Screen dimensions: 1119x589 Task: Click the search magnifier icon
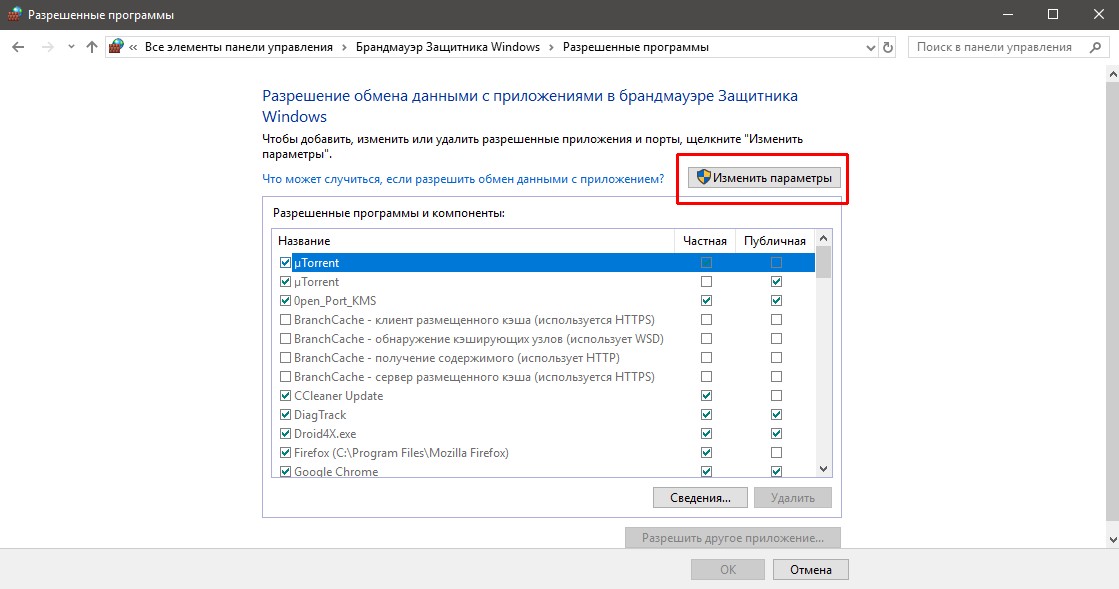1095,47
